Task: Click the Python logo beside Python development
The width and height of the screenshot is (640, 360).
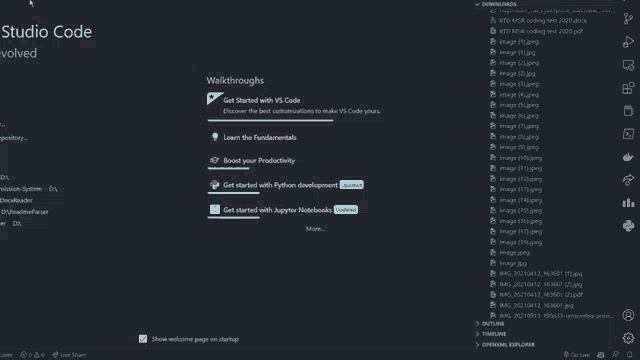Action: click(x=215, y=185)
